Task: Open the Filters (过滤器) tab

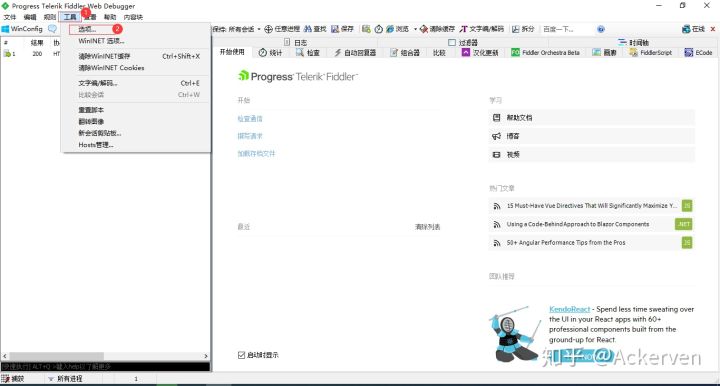Action: 463,42
